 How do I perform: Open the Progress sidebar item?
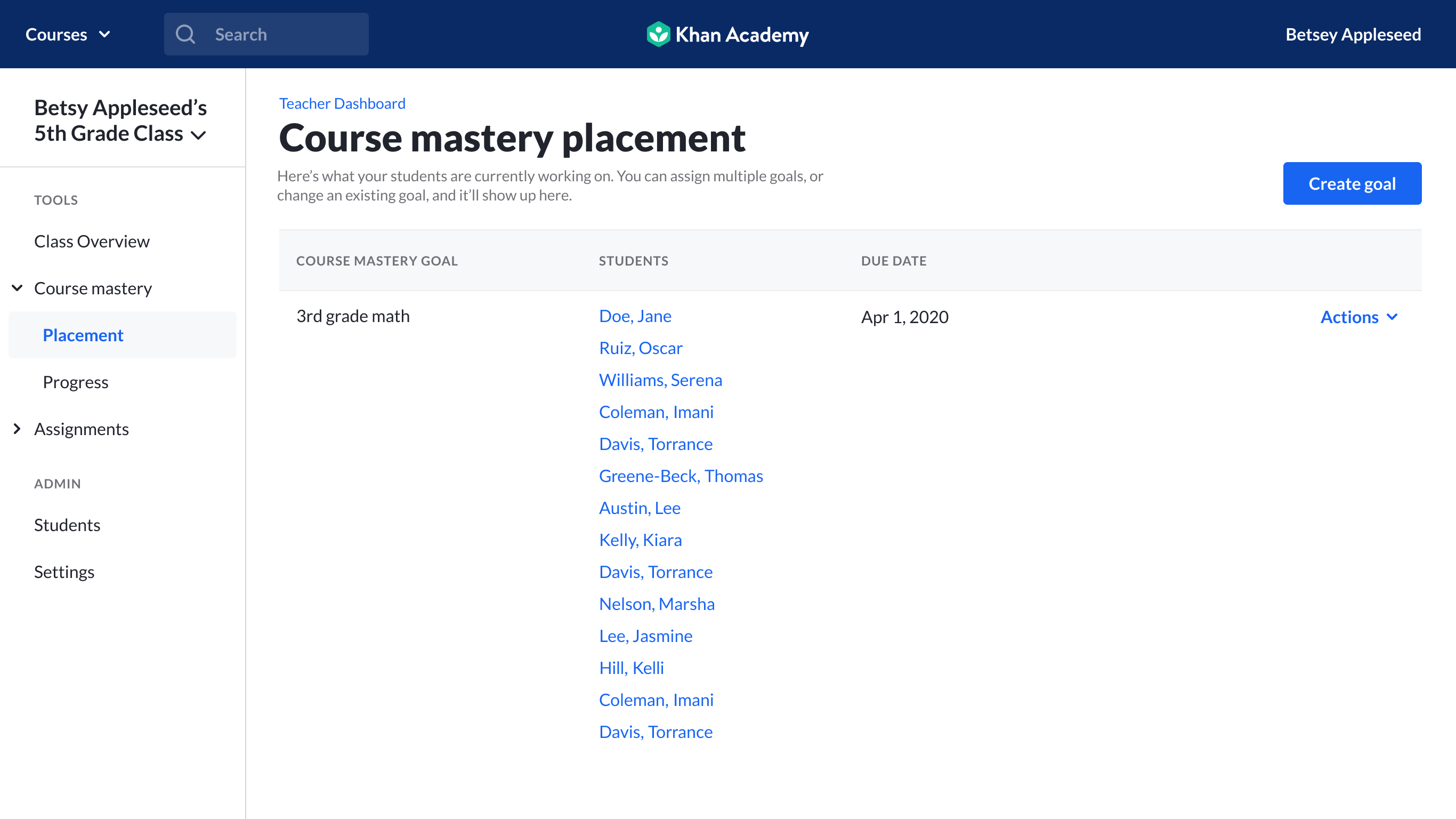tap(75, 382)
